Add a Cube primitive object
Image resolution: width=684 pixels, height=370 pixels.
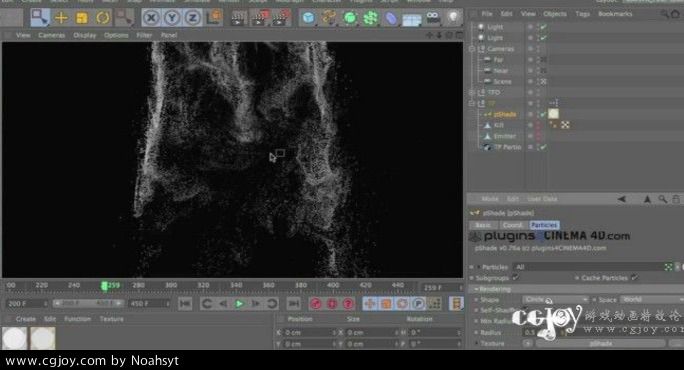(x=308, y=18)
